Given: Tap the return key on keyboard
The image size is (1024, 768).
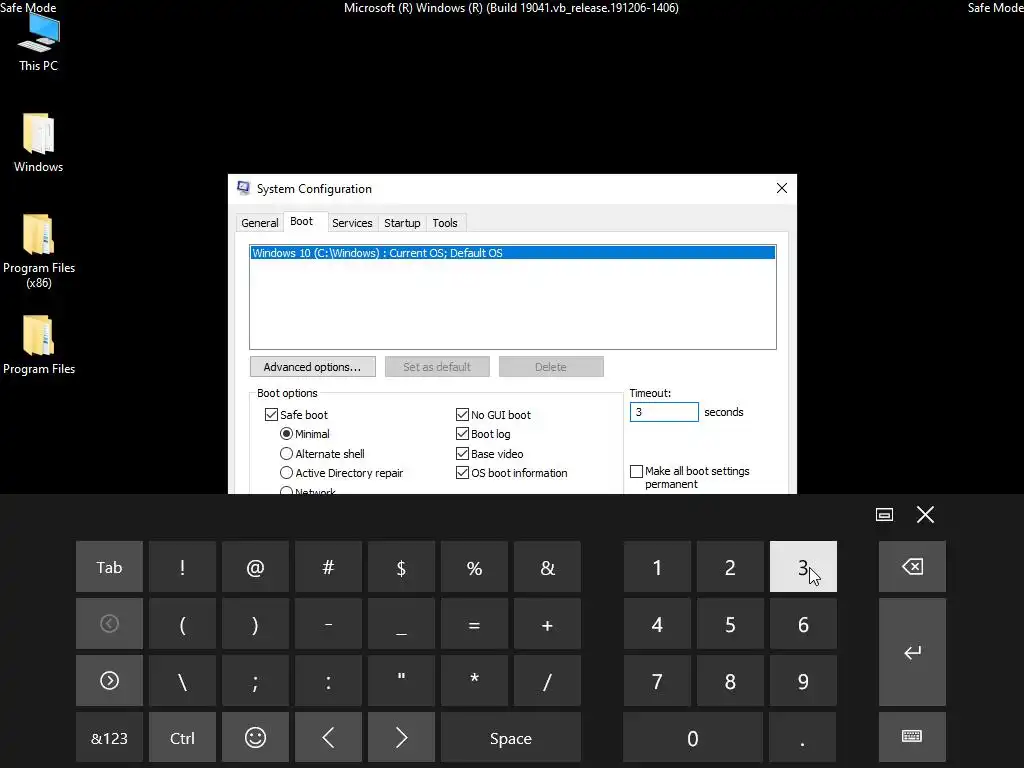Looking at the screenshot, I should pos(912,652).
